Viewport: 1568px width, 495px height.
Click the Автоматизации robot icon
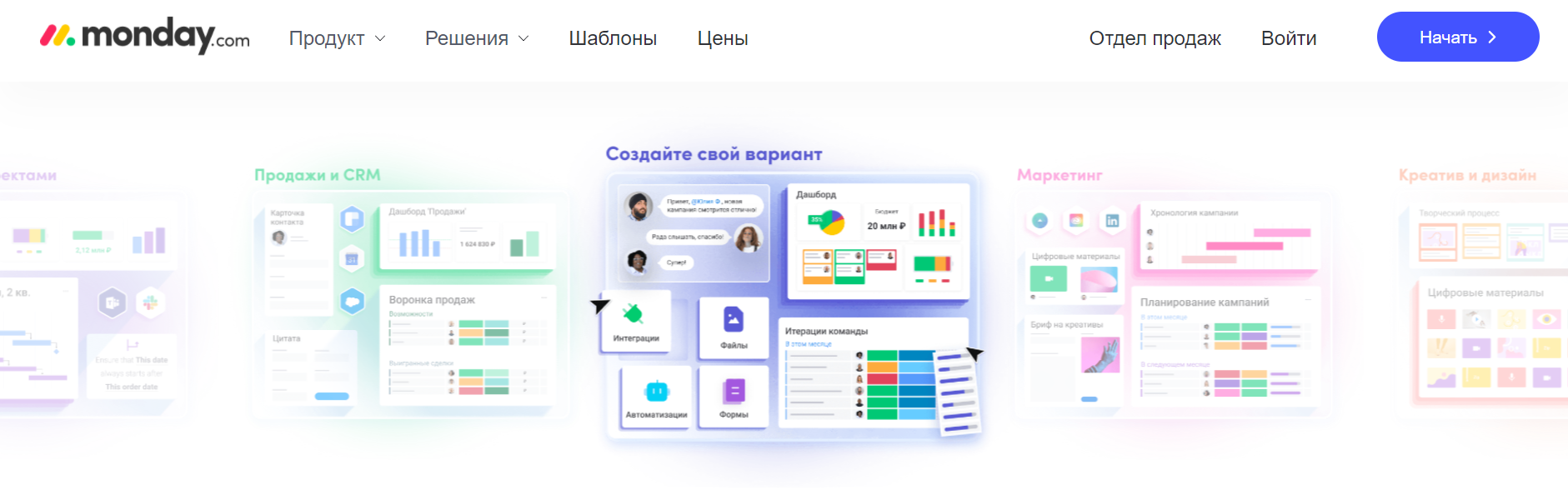coord(657,390)
